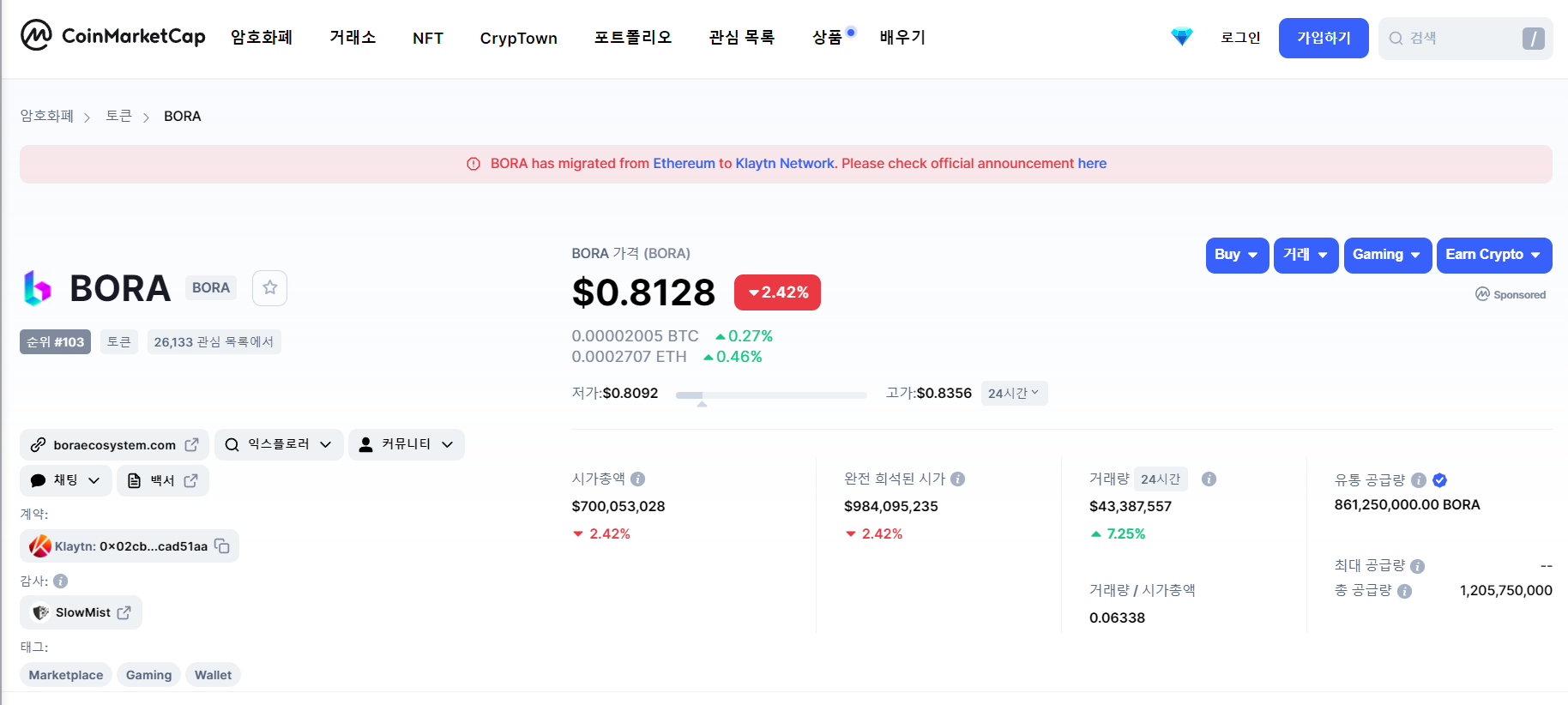Open the 관심 목록 menu item
The width and height of the screenshot is (1568, 705).
pyautogui.click(x=742, y=38)
